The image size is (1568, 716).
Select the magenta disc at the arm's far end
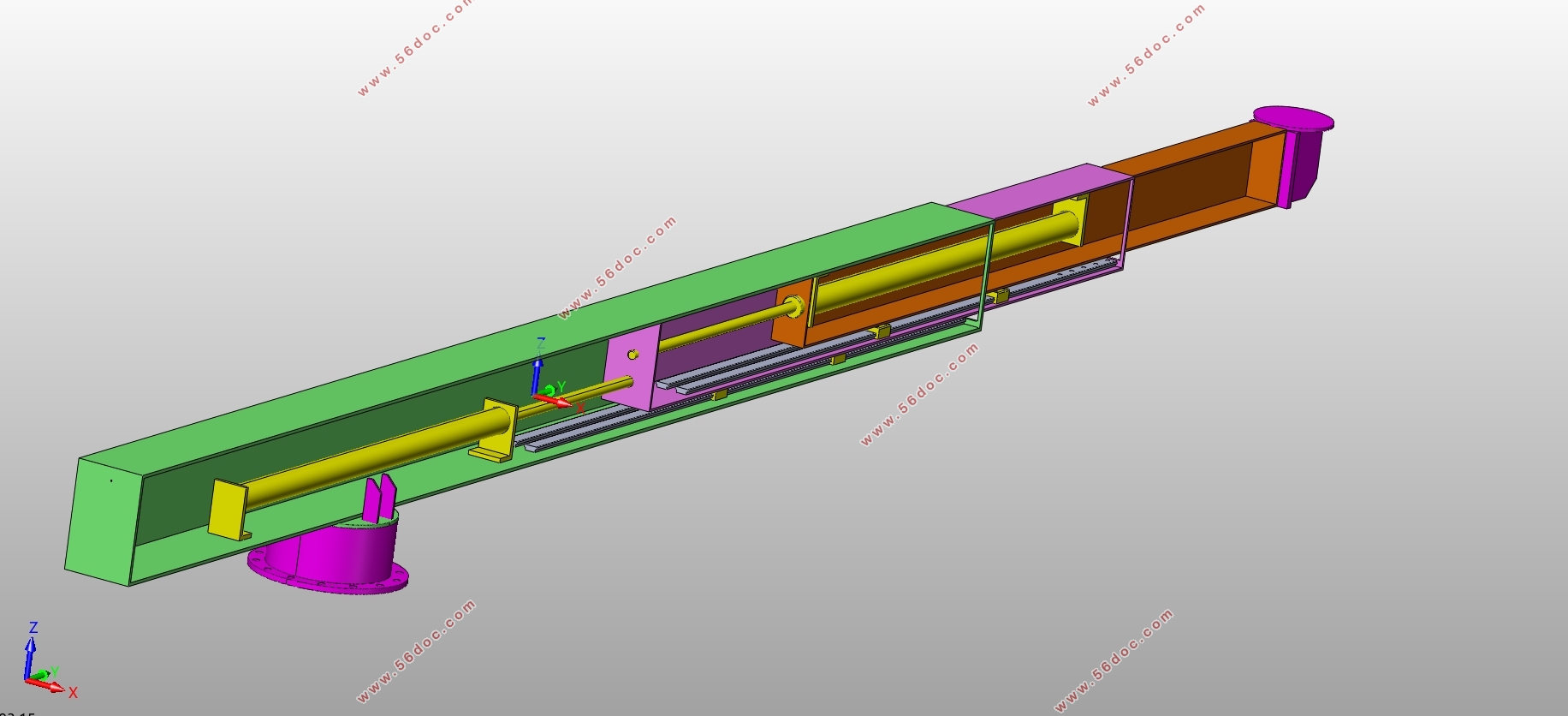click(1292, 118)
